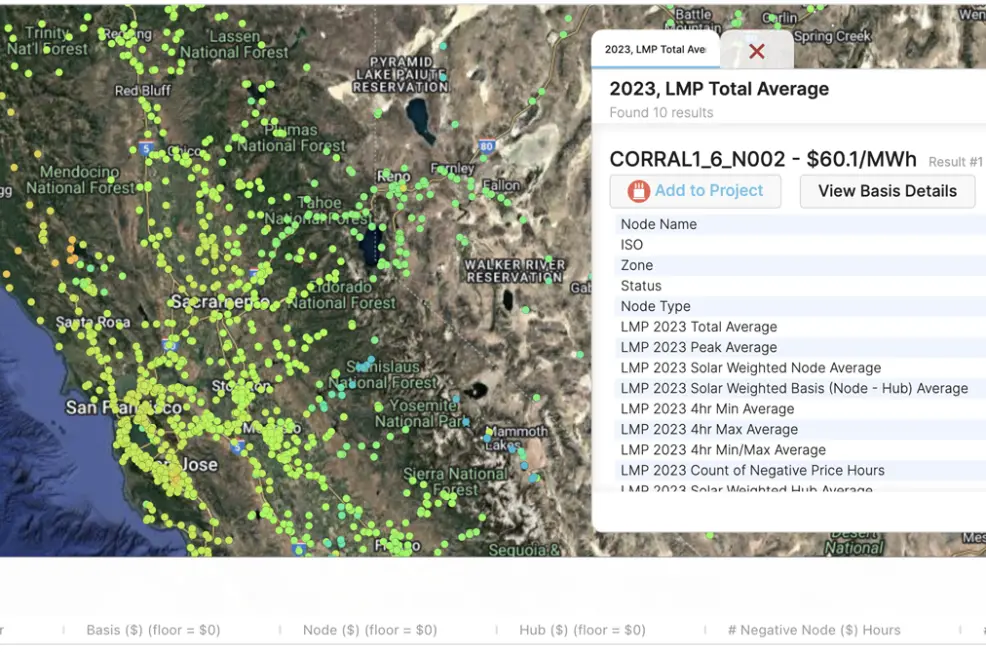Screen dimensions: 986x658
Task: Click '# Negative Node ($) Hours' column header
Action: point(814,630)
